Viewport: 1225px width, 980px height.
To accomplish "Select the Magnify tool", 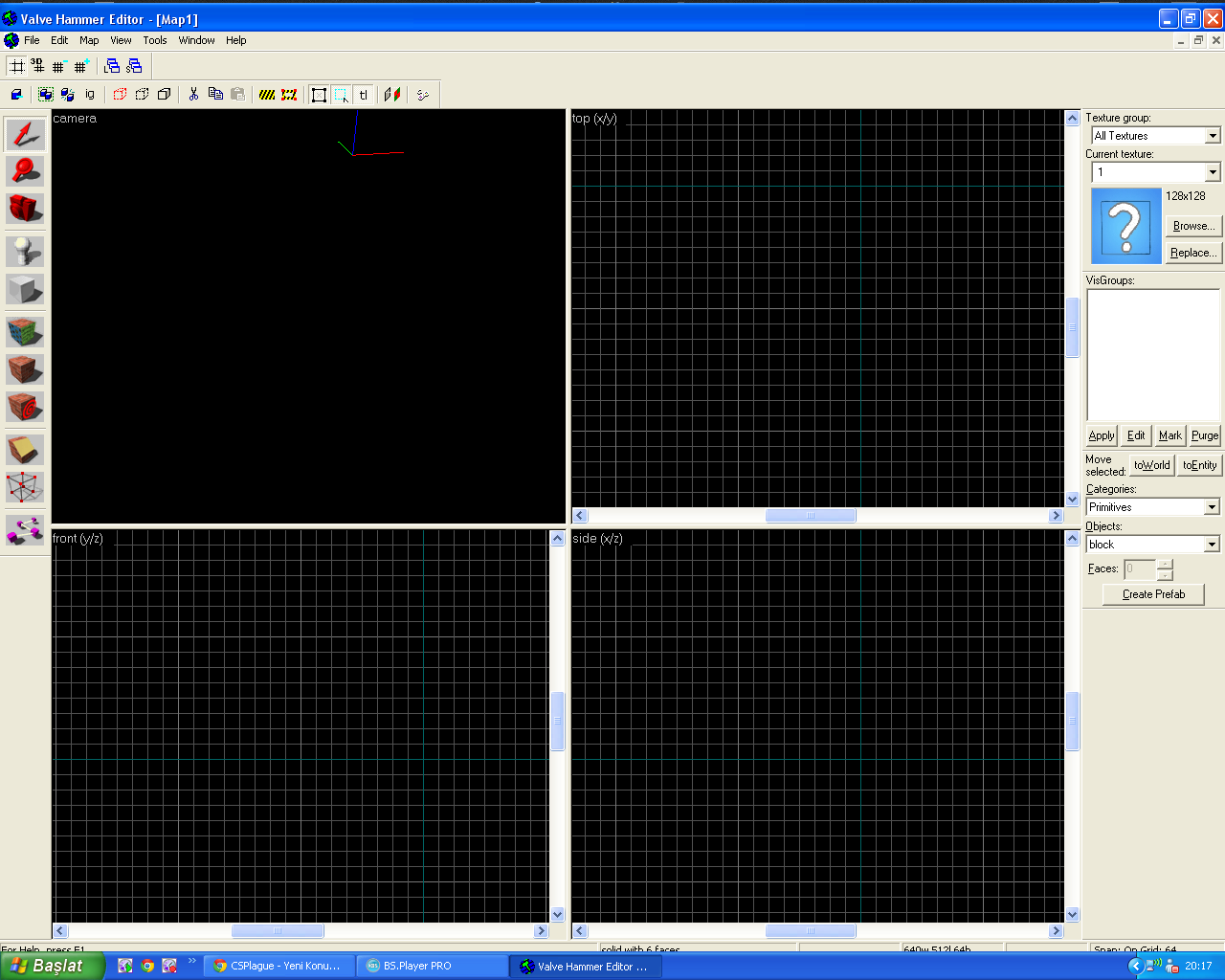I will click(x=25, y=171).
